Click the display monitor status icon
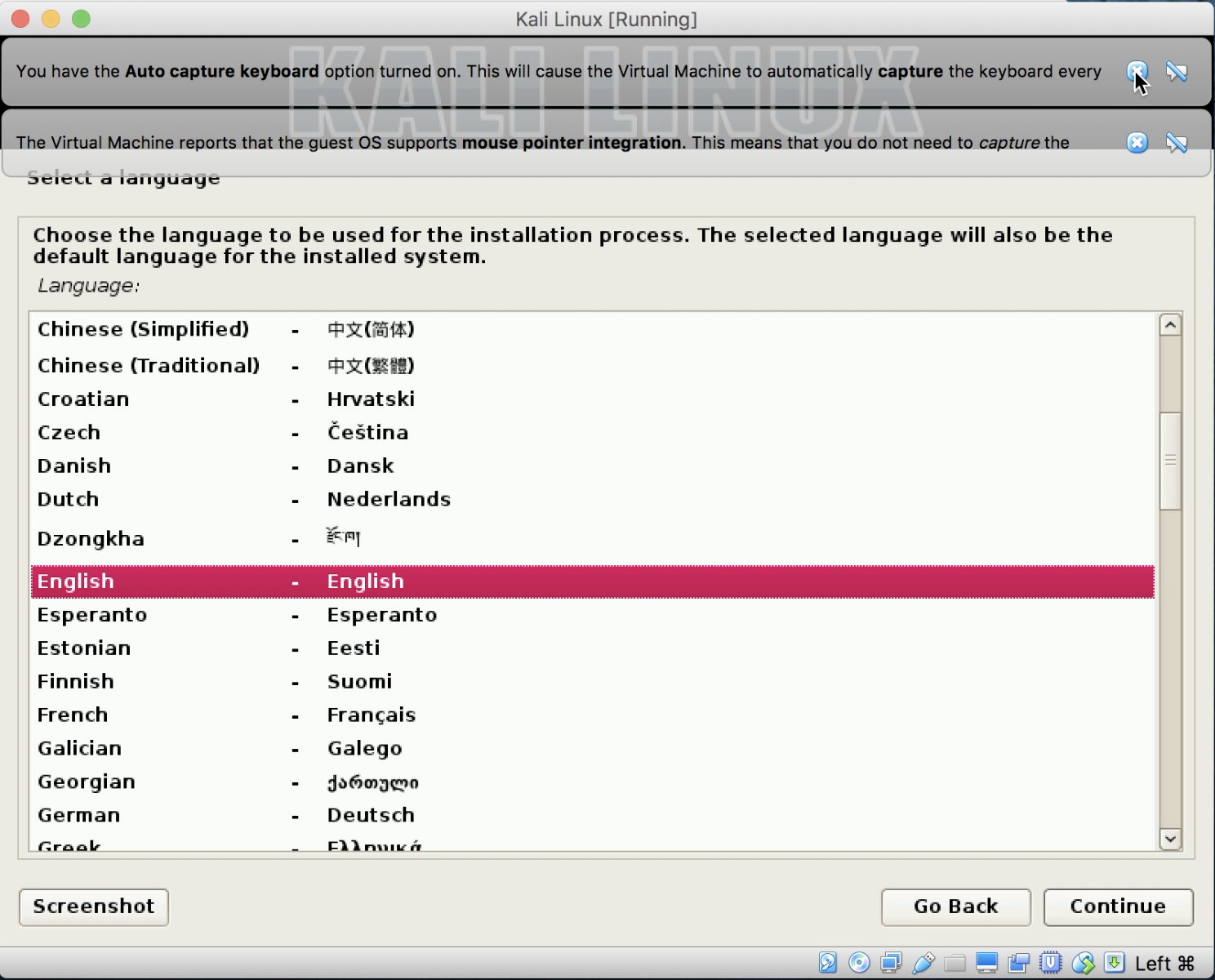Viewport: 1215px width, 980px height. [x=986, y=963]
